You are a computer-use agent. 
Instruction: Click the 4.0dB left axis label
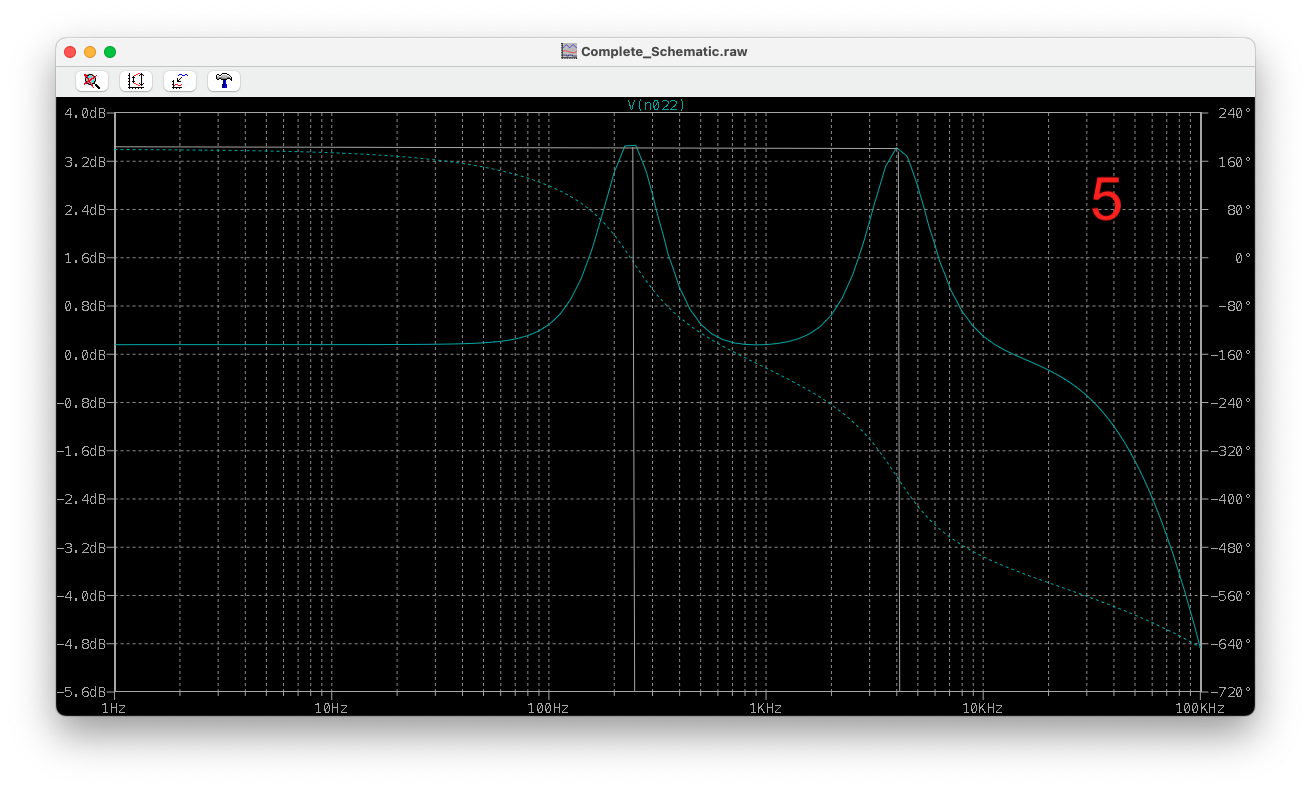87,113
